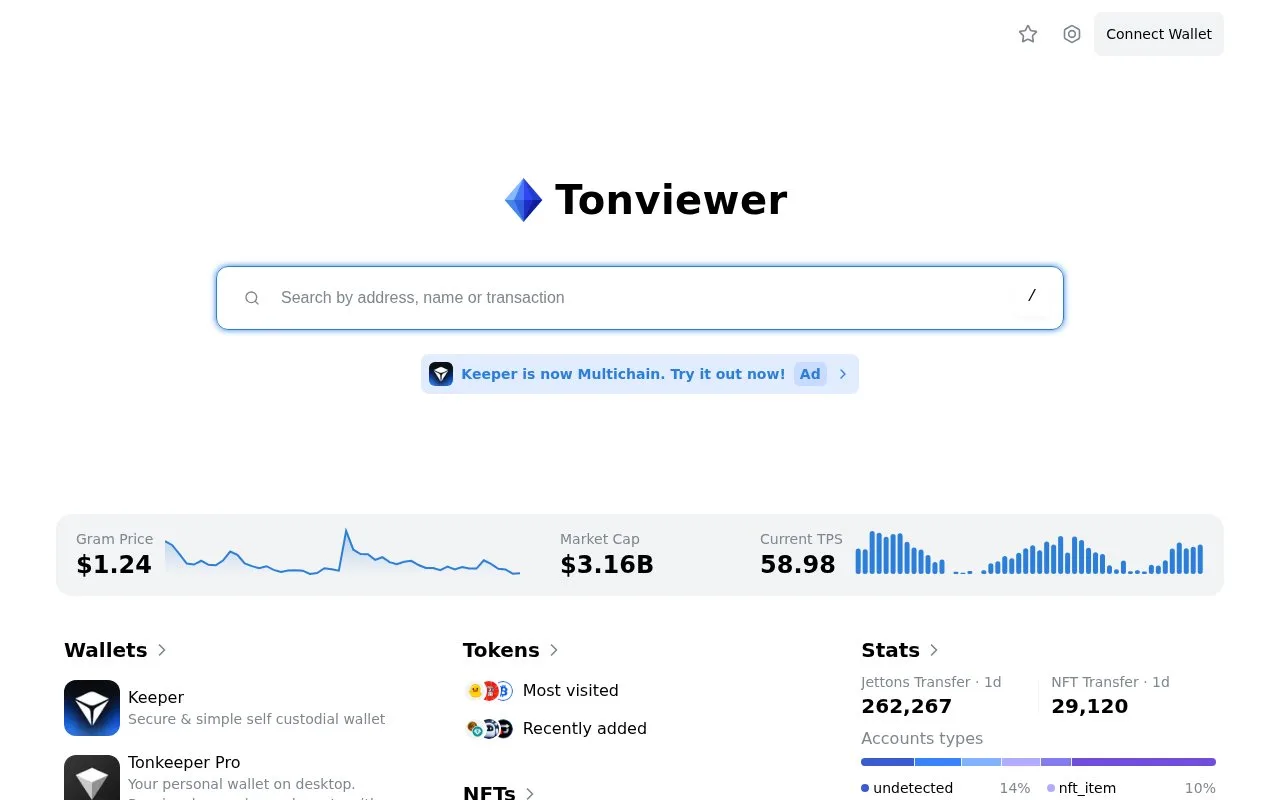
Task: Open the Stats section heading
Action: 890,650
